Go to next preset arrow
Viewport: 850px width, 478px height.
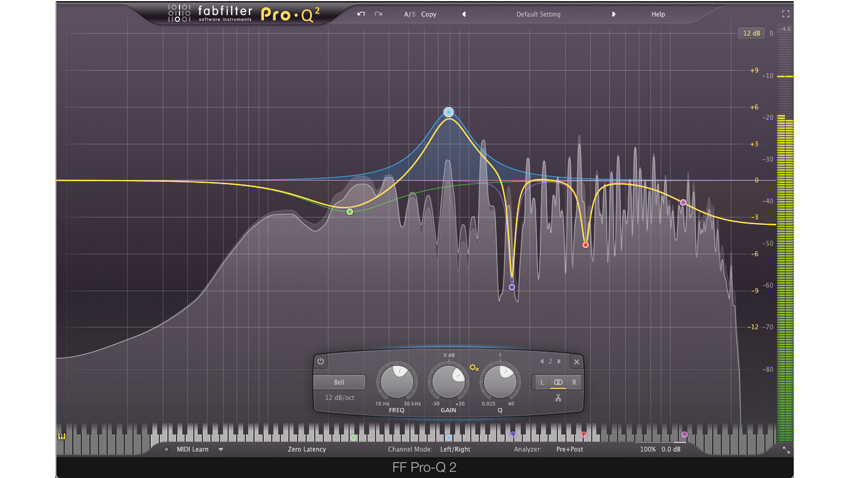pos(614,15)
